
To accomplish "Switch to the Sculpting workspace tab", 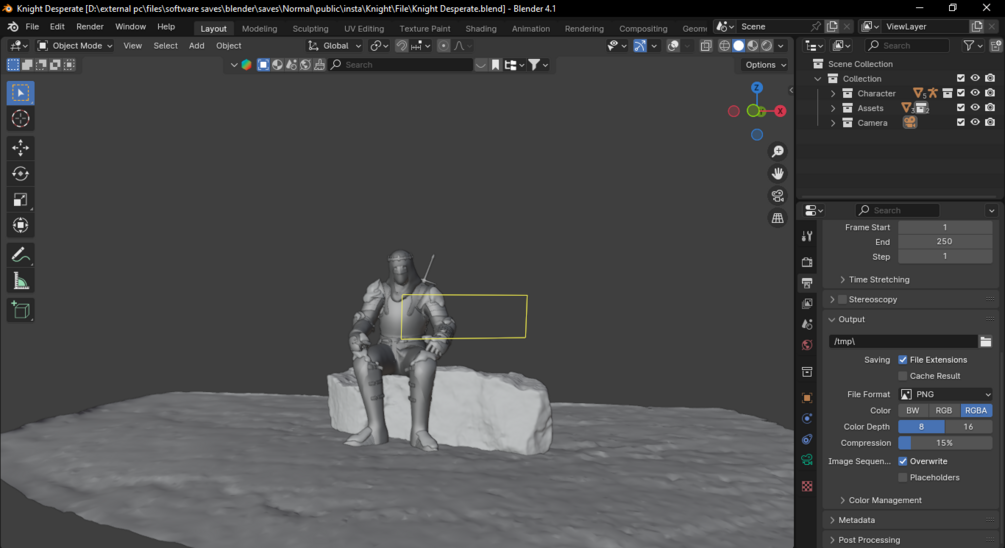I will [x=310, y=28].
